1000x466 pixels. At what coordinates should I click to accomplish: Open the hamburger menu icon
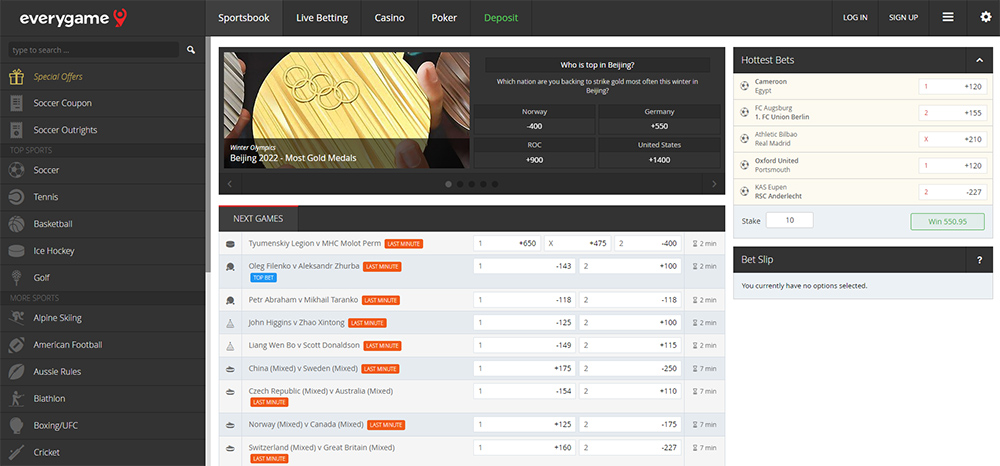[x=948, y=17]
